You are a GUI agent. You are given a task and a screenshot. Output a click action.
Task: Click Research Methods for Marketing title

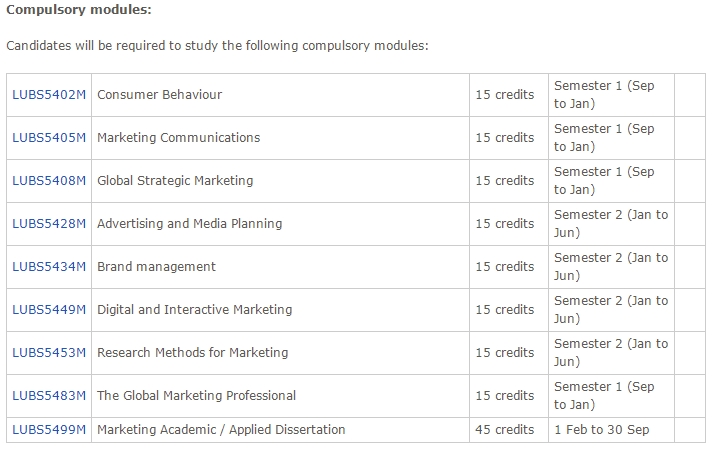pos(192,353)
